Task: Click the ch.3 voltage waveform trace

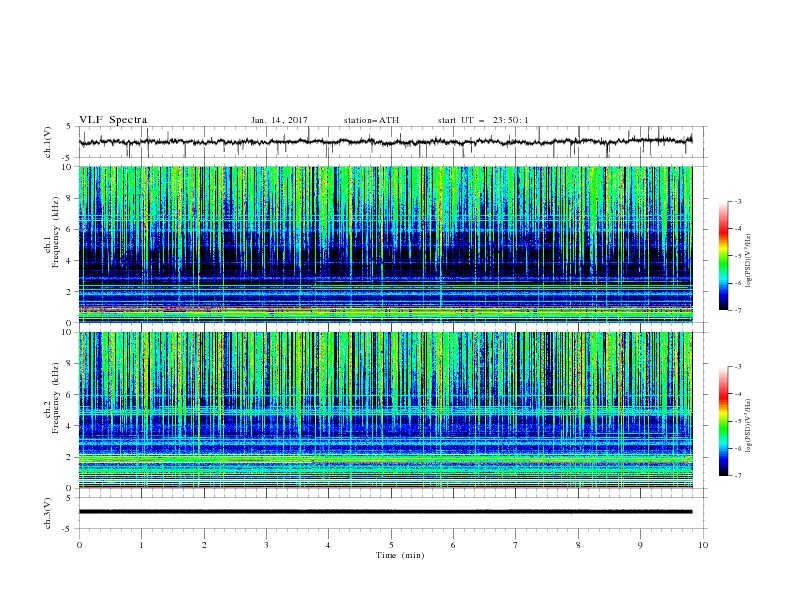Action: tap(385, 512)
